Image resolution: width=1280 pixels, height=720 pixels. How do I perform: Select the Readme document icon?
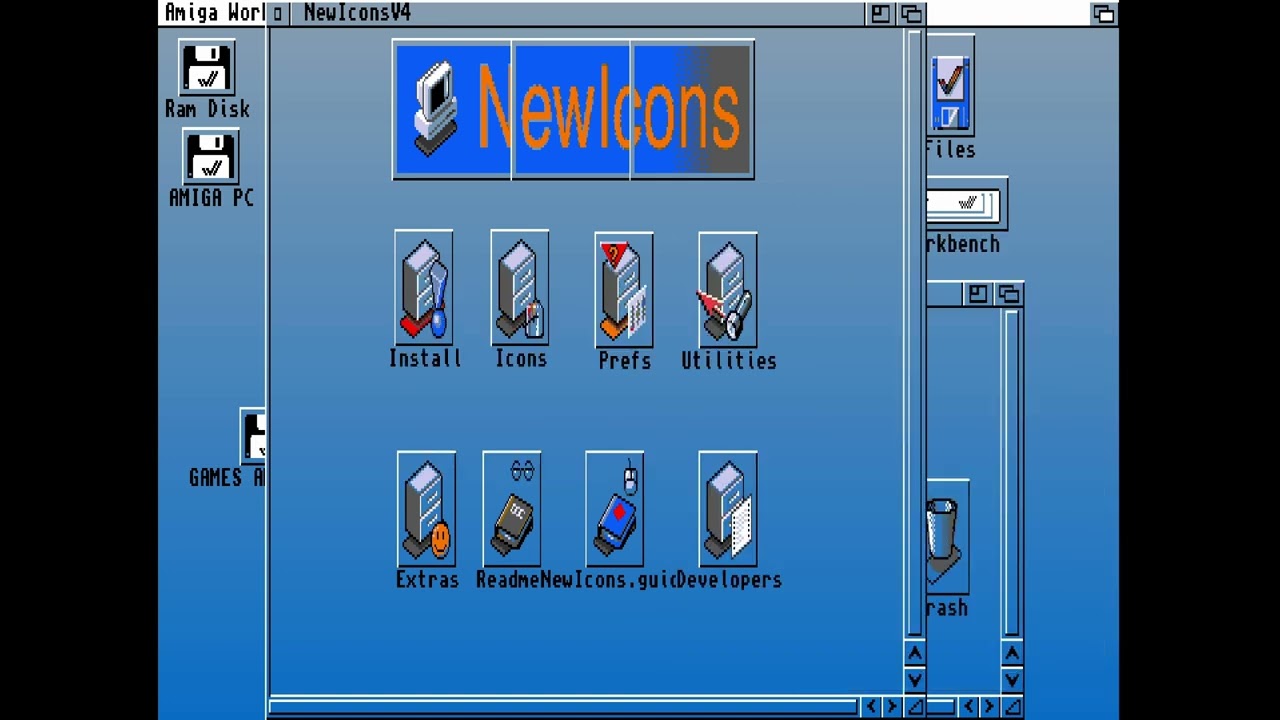coord(511,509)
